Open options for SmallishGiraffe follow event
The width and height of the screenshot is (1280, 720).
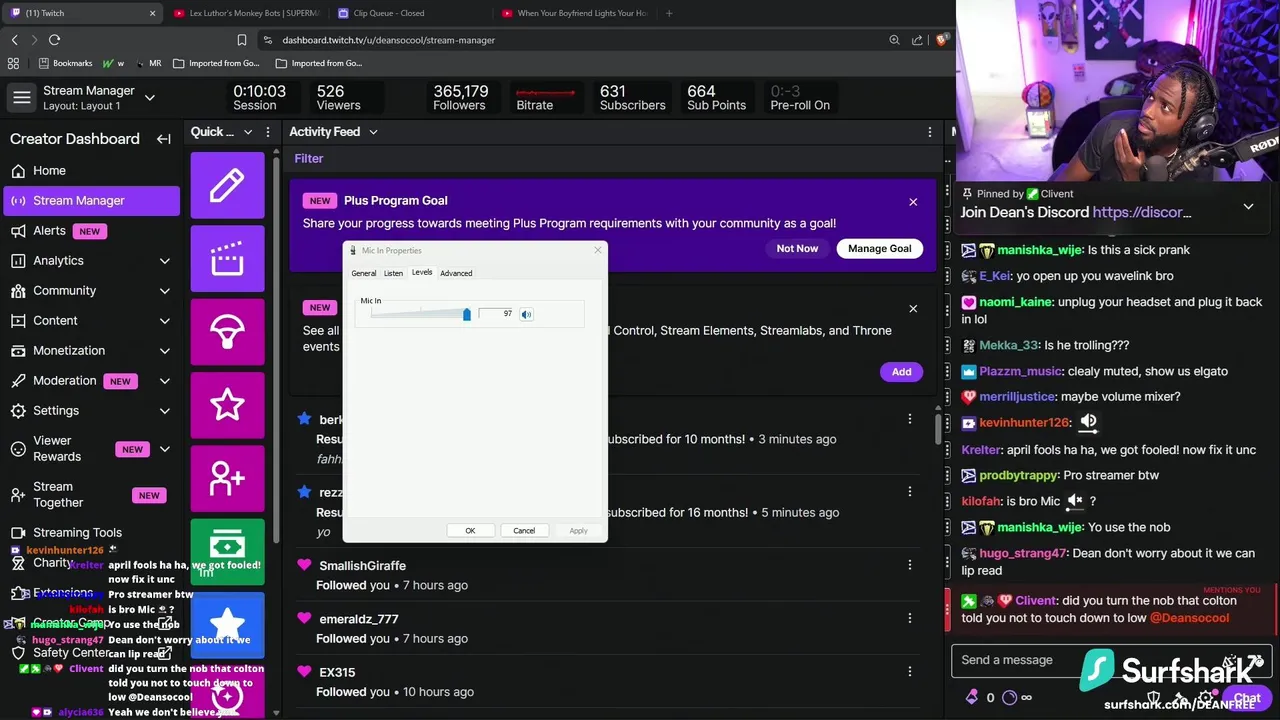click(x=910, y=565)
